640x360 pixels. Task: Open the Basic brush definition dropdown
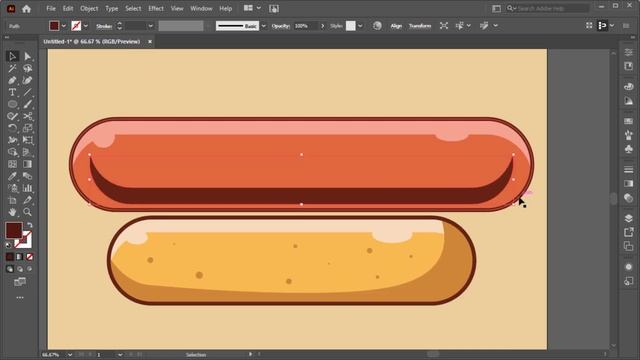tap(264, 26)
